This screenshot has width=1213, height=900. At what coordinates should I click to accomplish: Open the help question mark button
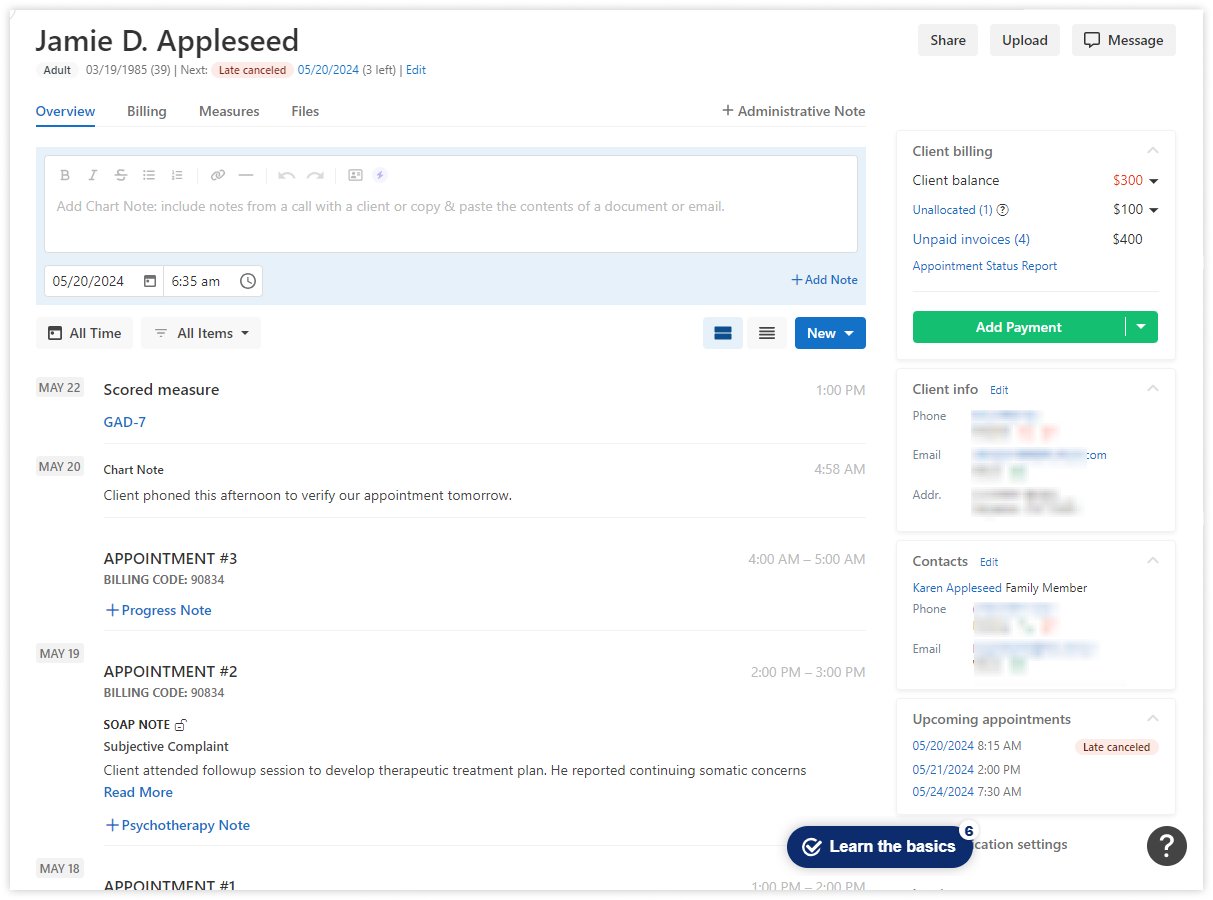click(x=1166, y=846)
